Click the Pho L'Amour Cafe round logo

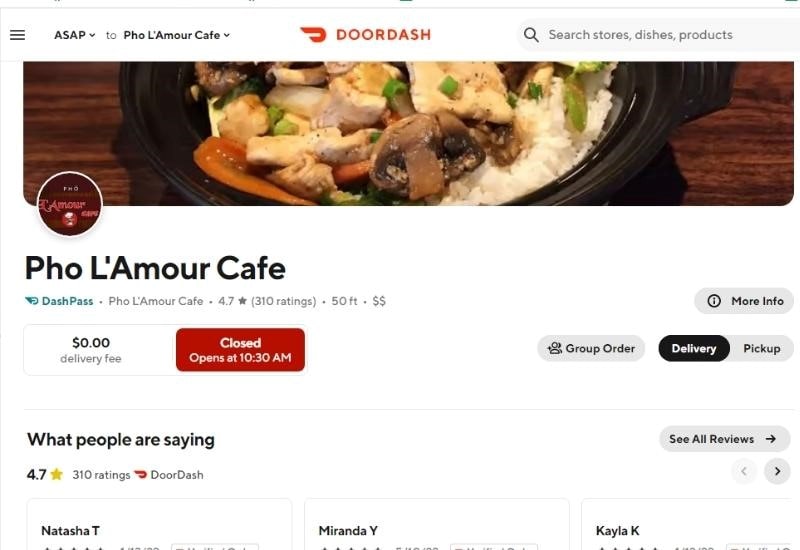click(x=70, y=204)
